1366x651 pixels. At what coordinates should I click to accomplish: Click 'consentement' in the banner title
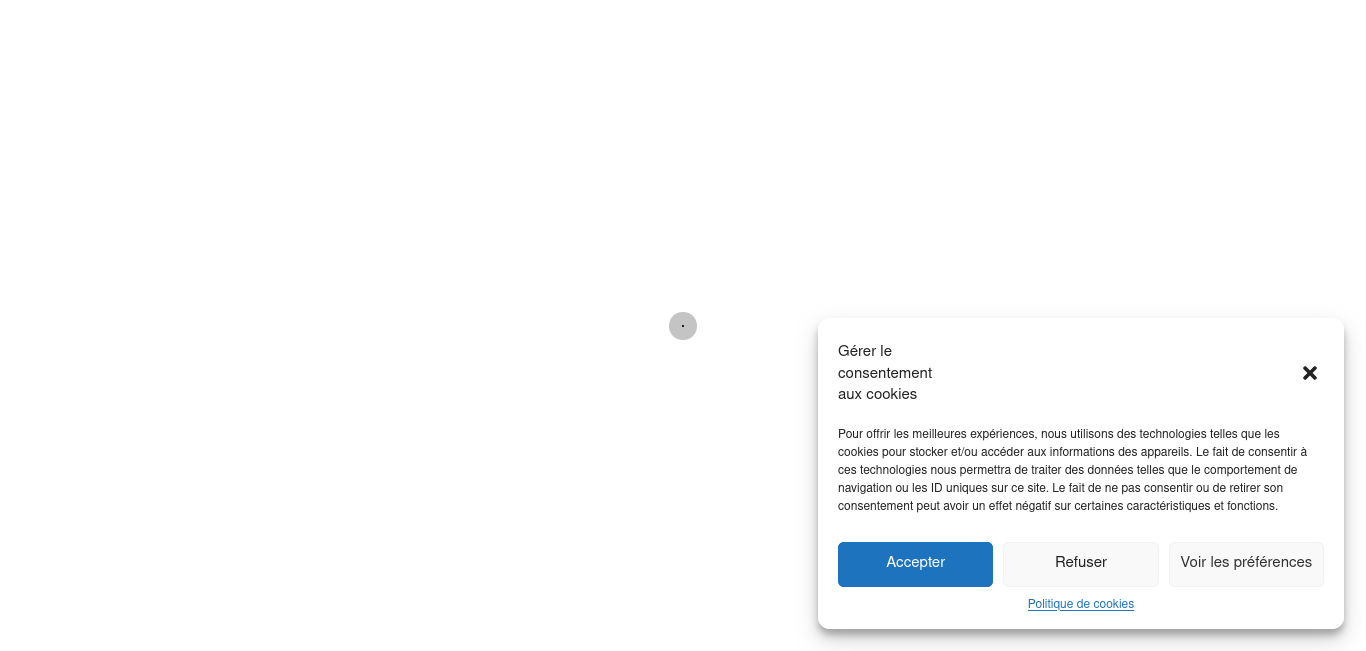click(885, 373)
